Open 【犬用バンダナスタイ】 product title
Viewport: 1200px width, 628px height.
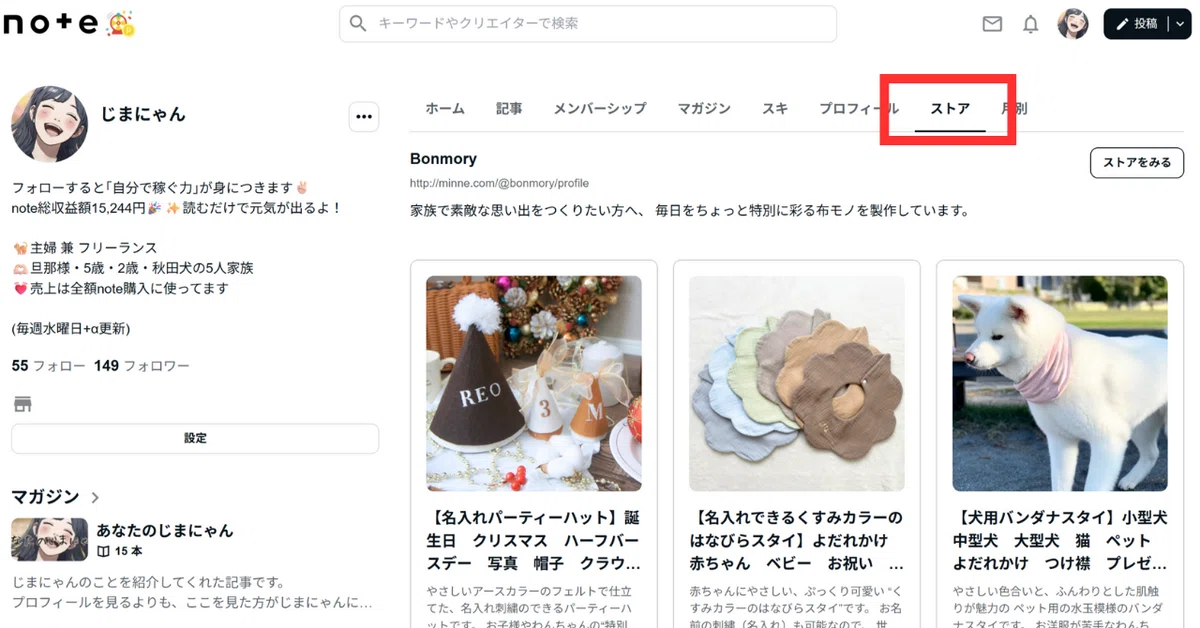point(1060,540)
